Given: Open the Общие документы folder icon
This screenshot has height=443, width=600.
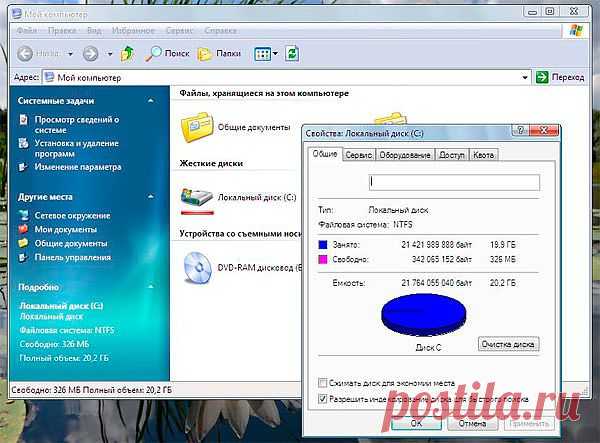Looking at the screenshot, I should tap(196, 126).
